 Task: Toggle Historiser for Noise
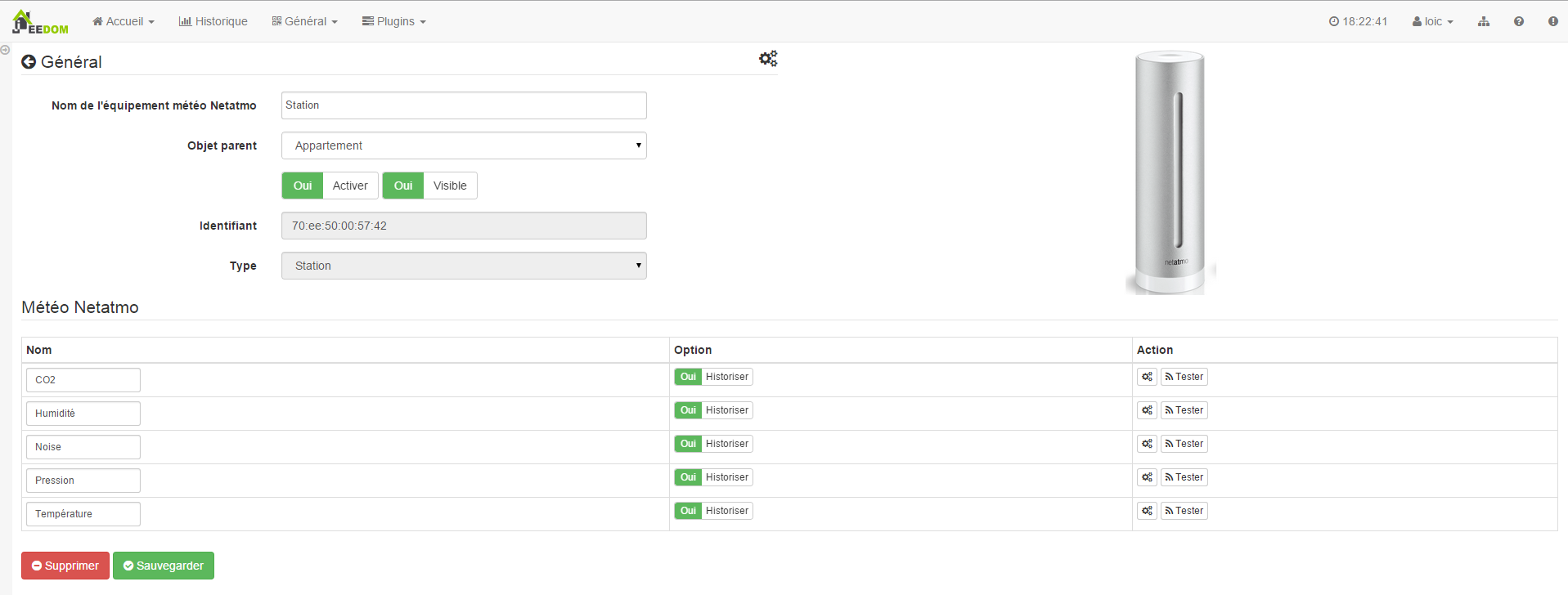pyautogui.click(x=688, y=444)
